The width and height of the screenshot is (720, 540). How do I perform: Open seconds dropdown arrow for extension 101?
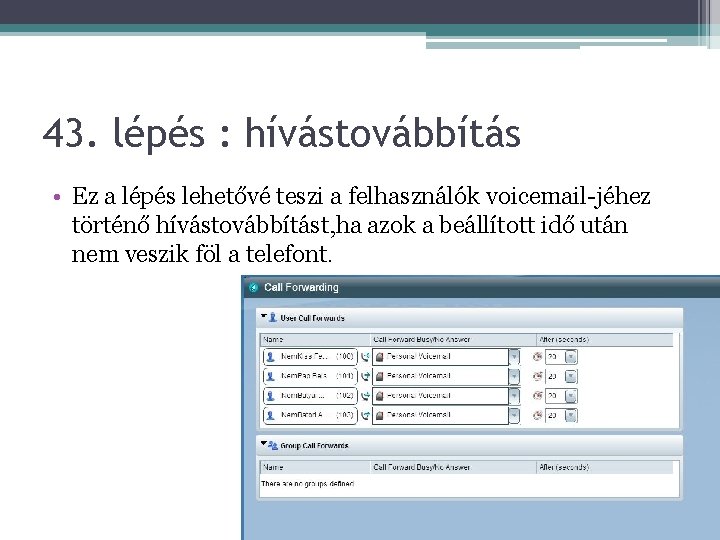pos(571,377)
